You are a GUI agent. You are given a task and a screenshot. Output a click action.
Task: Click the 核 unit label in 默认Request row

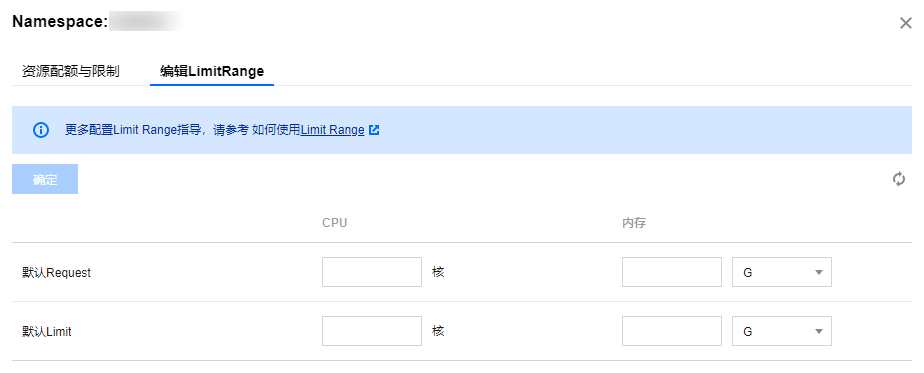point(438,272)
